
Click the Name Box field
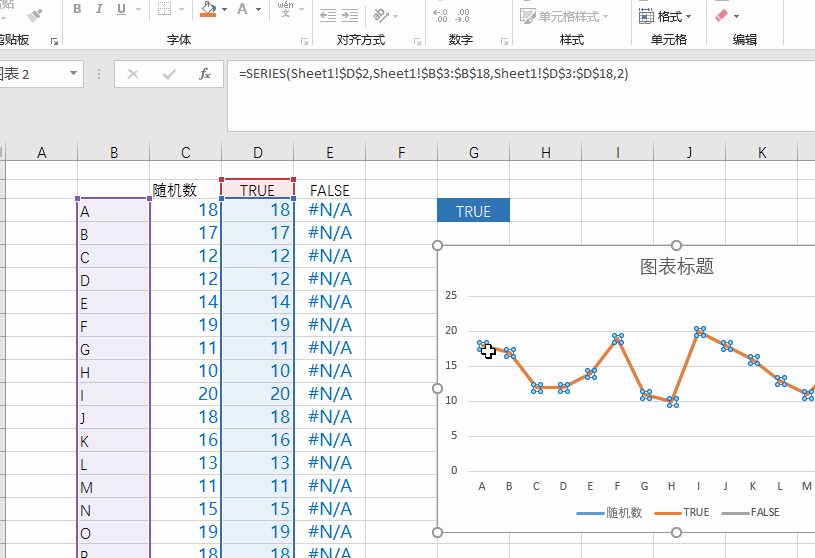click(31, 73)
